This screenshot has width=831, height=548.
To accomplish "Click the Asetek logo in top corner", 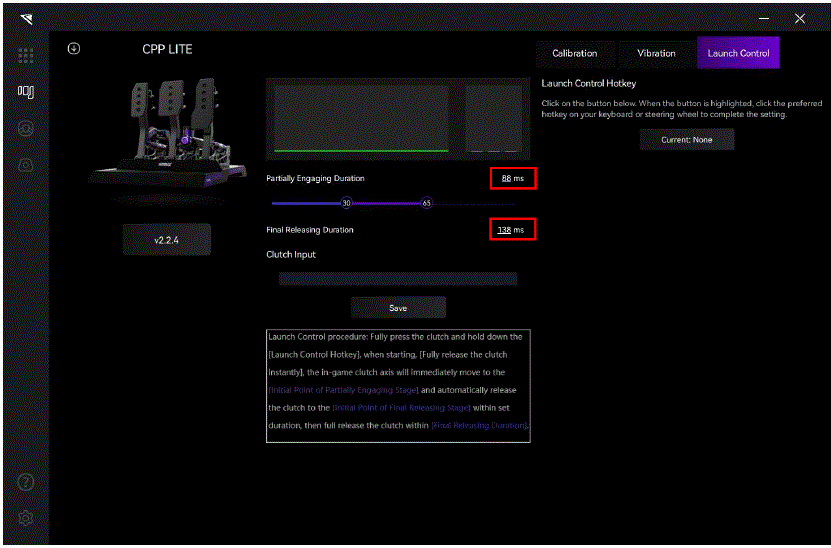I will (x=26, y=19).
